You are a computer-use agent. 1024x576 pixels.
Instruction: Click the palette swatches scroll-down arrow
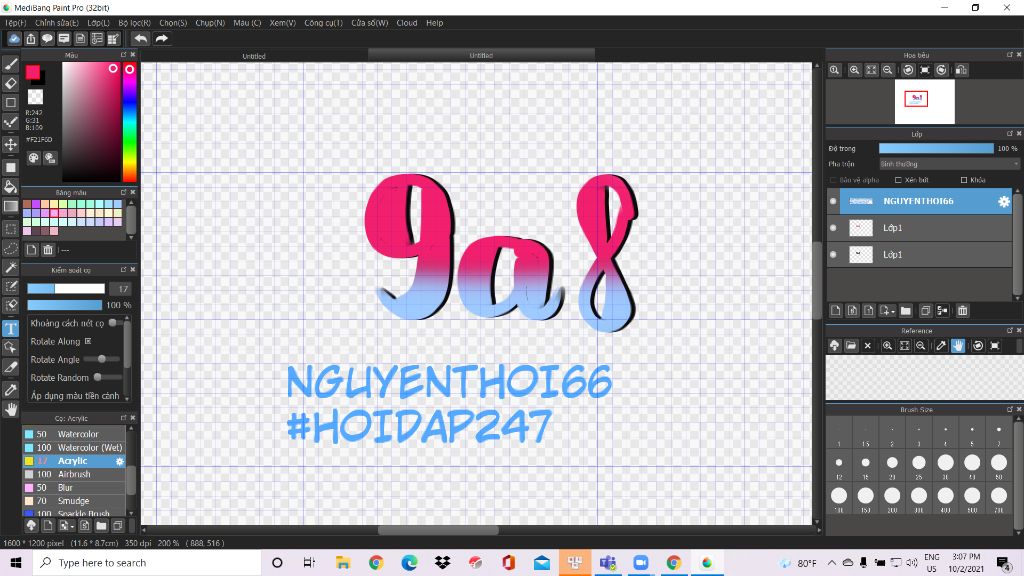click(x=131, y=237)
